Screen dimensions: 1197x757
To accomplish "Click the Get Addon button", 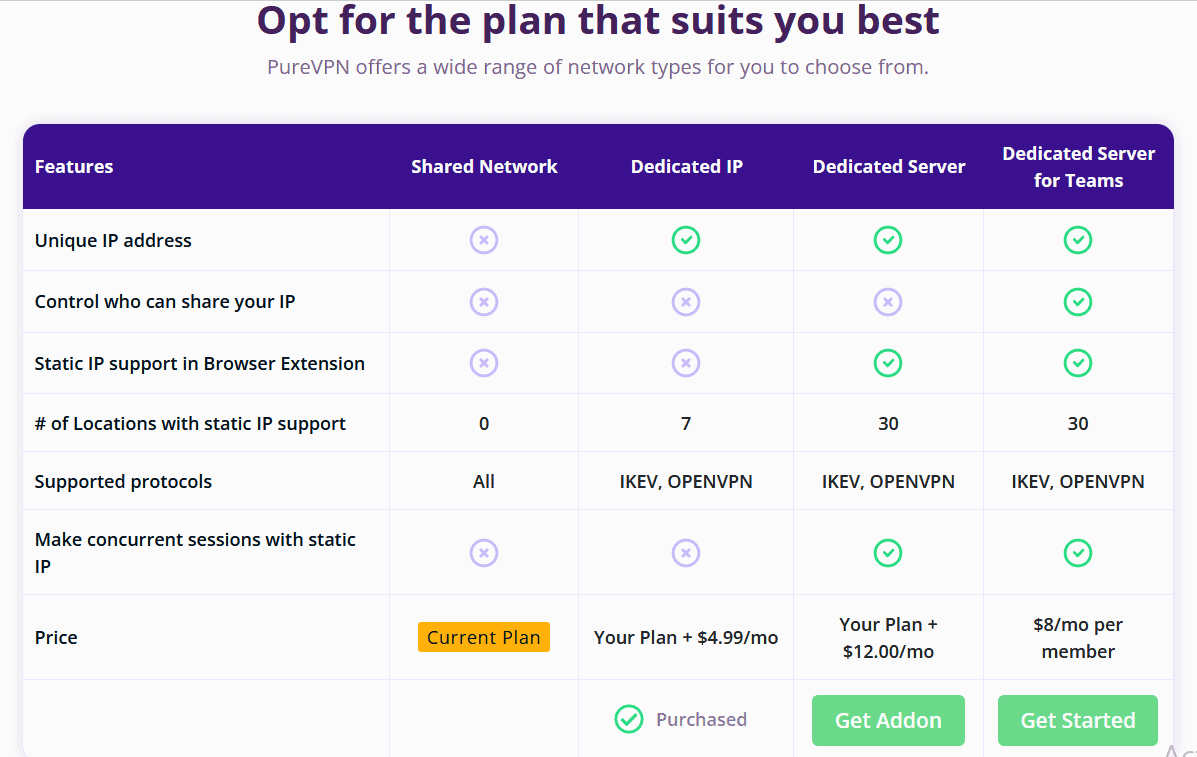I will pos(888,719).
